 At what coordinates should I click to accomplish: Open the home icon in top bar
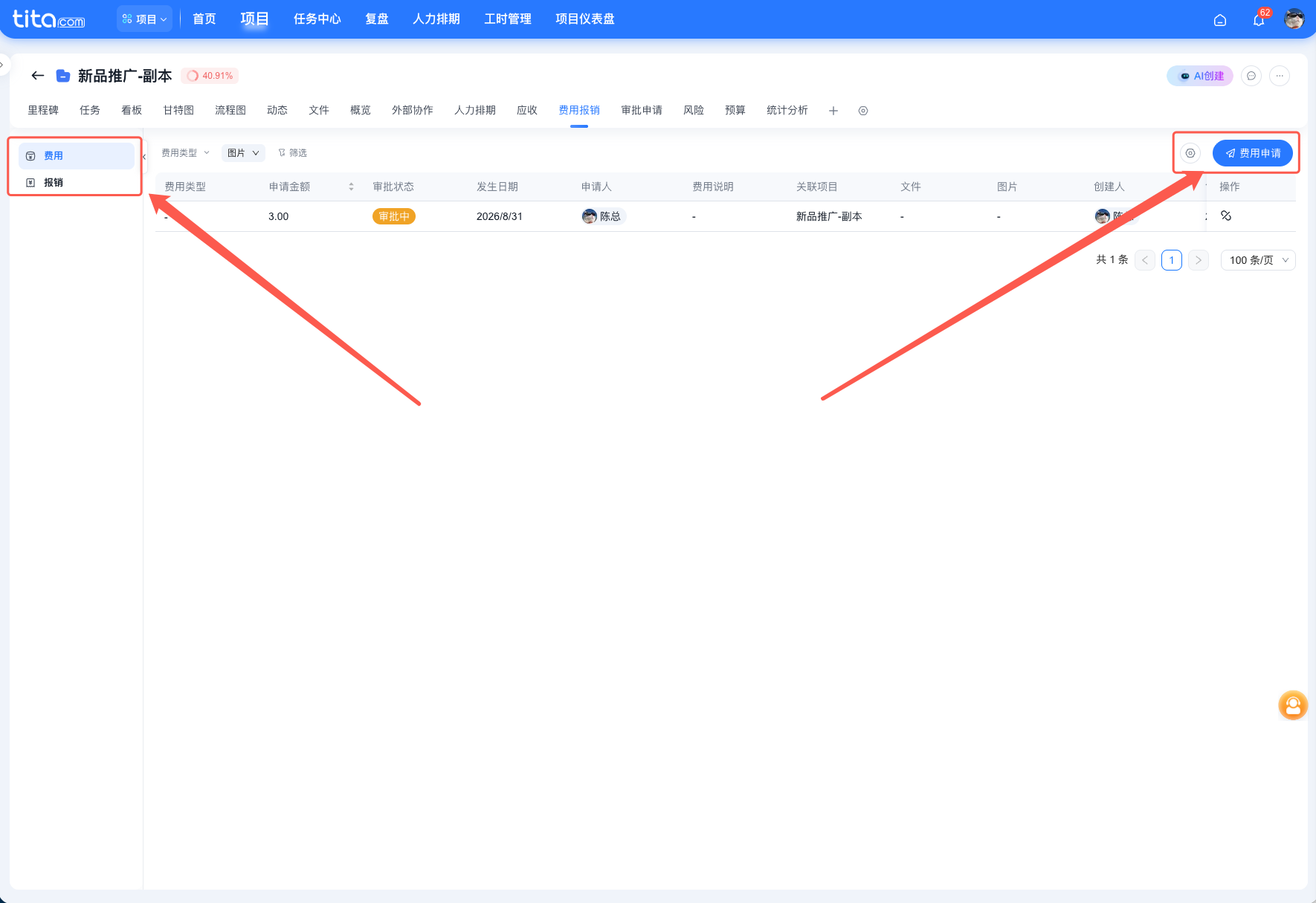pyautogui.click(x=1220, y=20)
